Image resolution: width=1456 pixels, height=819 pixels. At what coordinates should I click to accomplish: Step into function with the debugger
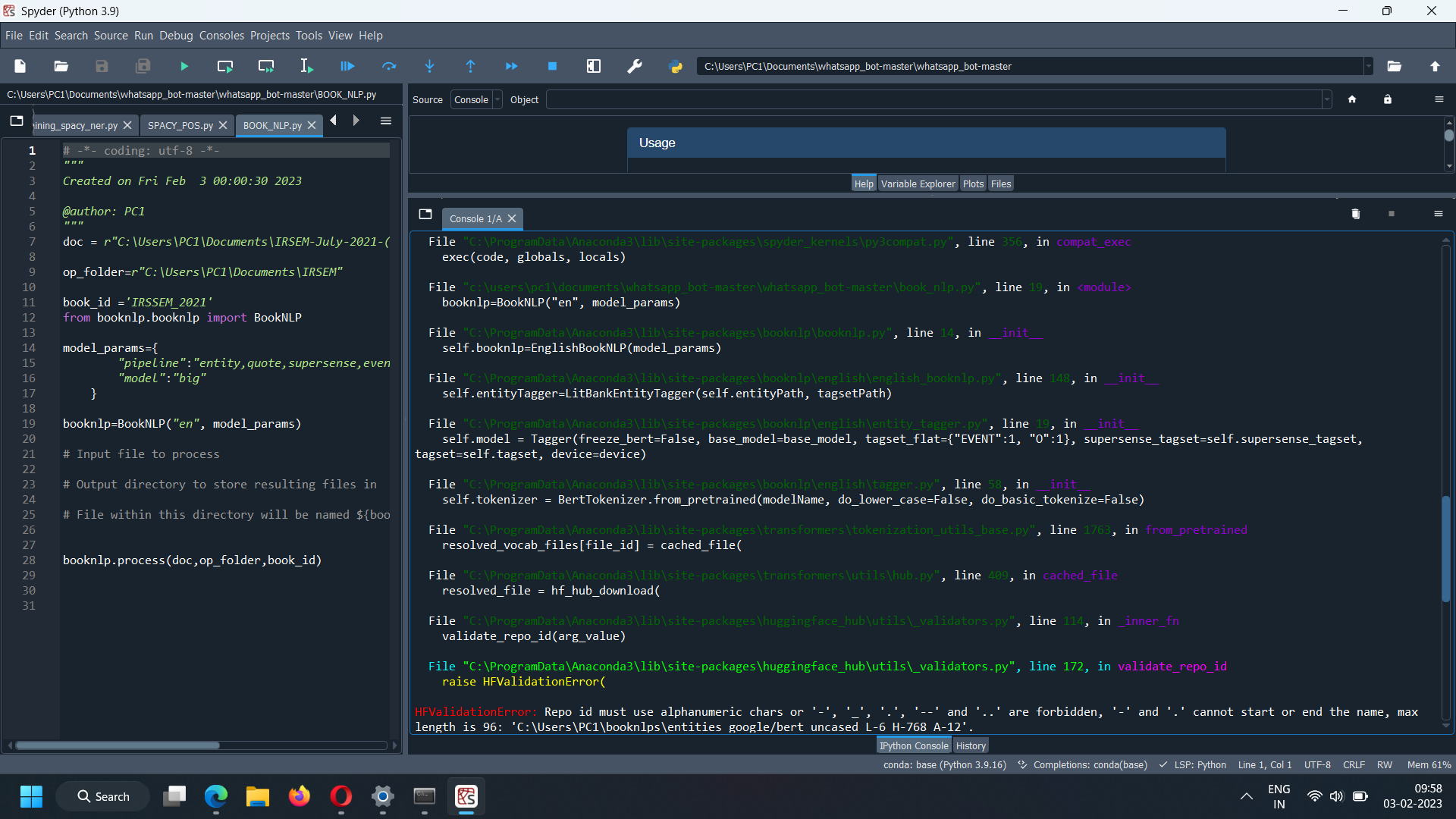tap(430, 66)
